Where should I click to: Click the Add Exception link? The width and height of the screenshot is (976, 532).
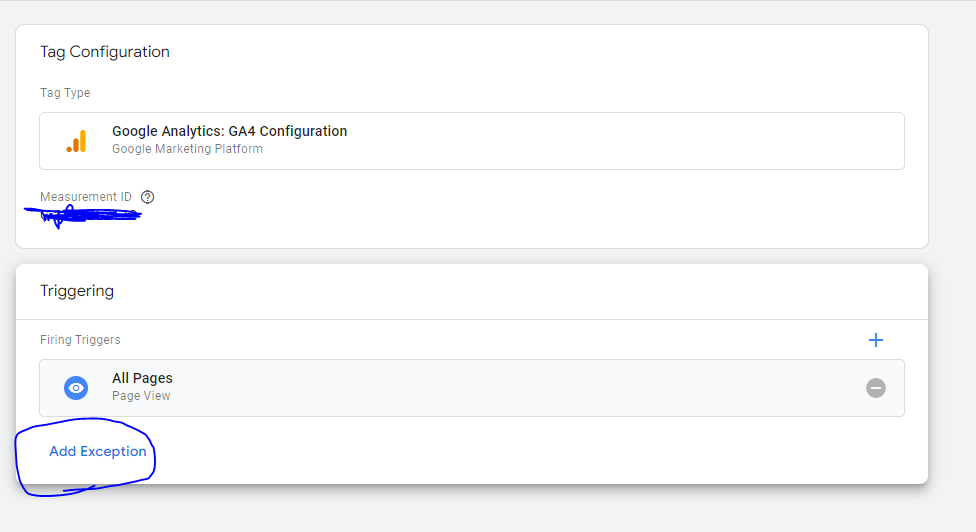click(x=98, y=451)
